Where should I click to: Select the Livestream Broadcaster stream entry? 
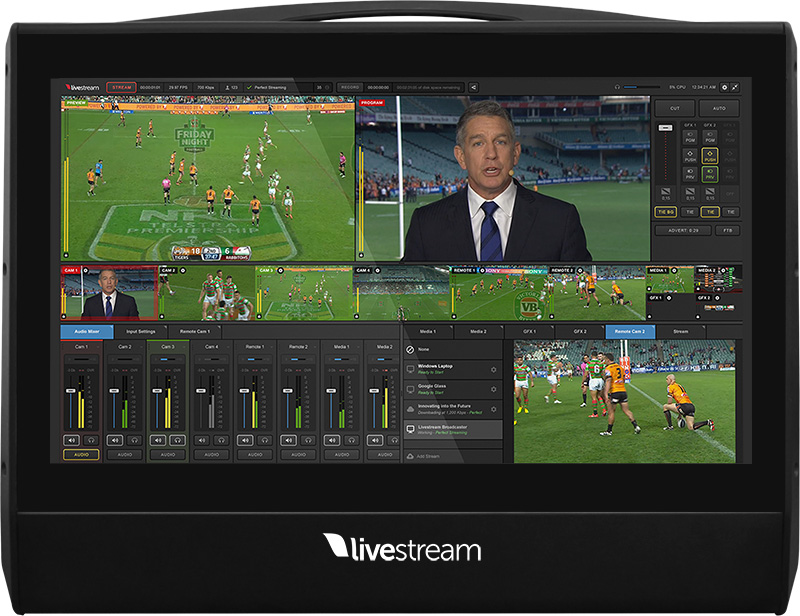click(x=453, y=430)
